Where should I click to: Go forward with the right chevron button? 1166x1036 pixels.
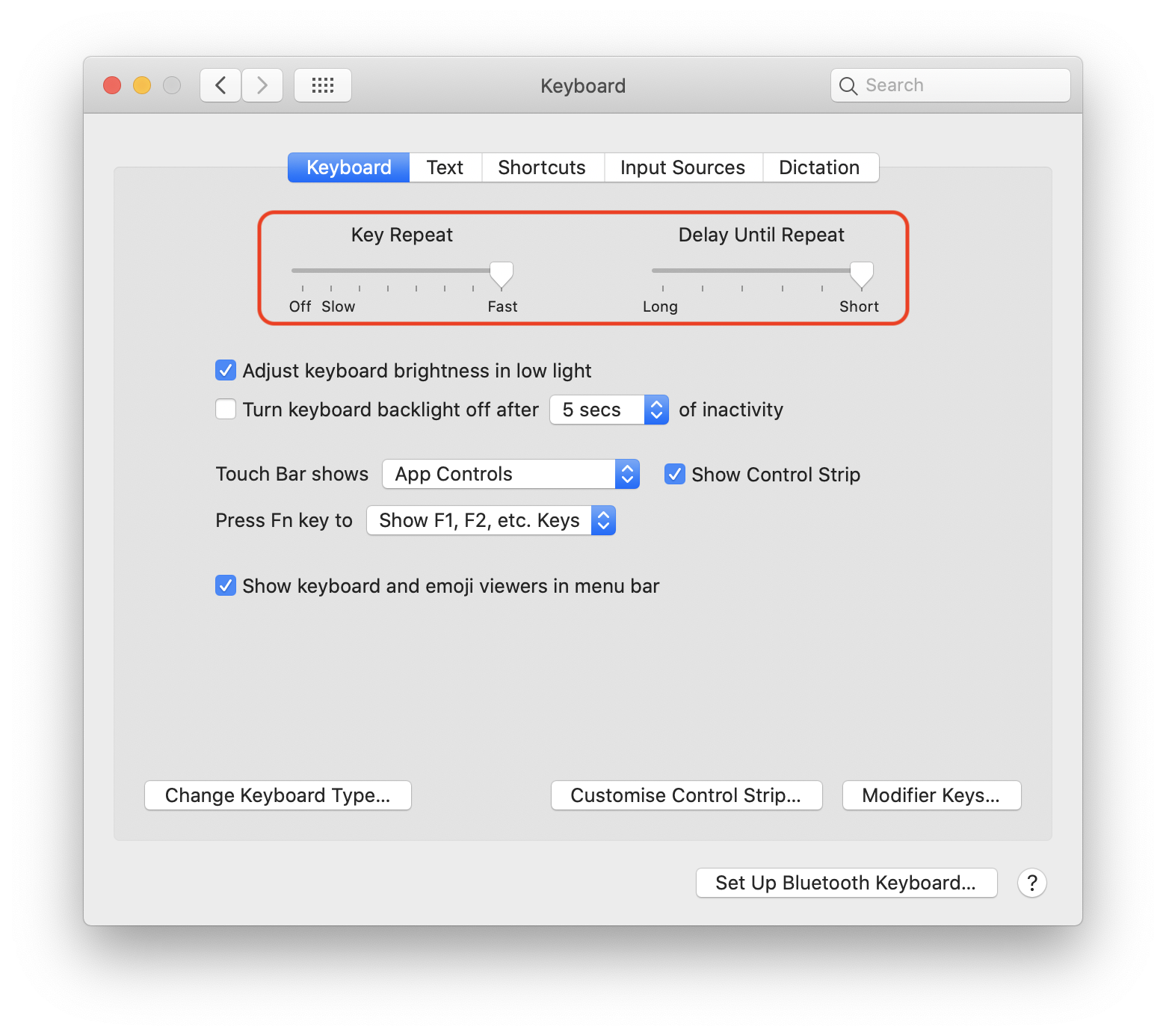(262, 85)
